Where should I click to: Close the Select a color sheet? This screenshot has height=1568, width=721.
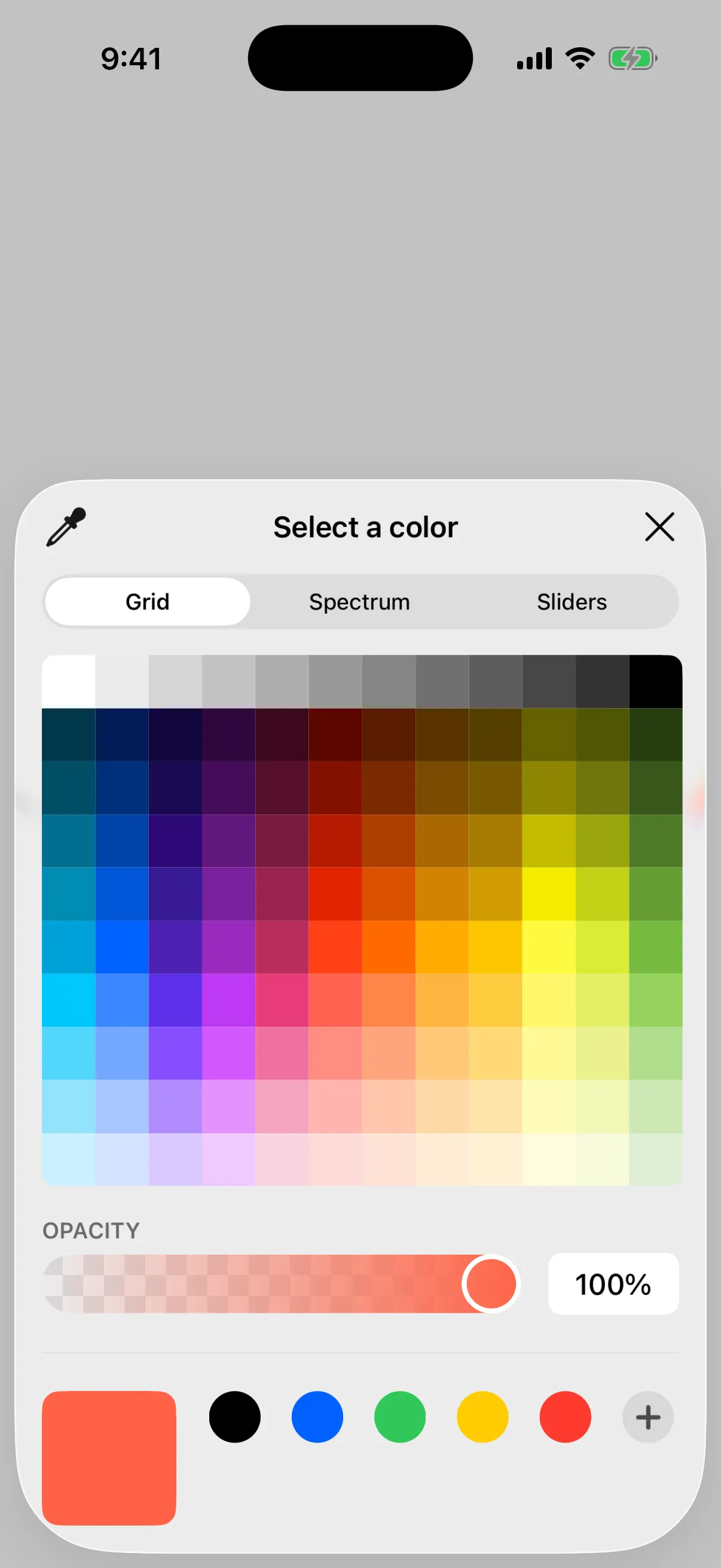659,526
